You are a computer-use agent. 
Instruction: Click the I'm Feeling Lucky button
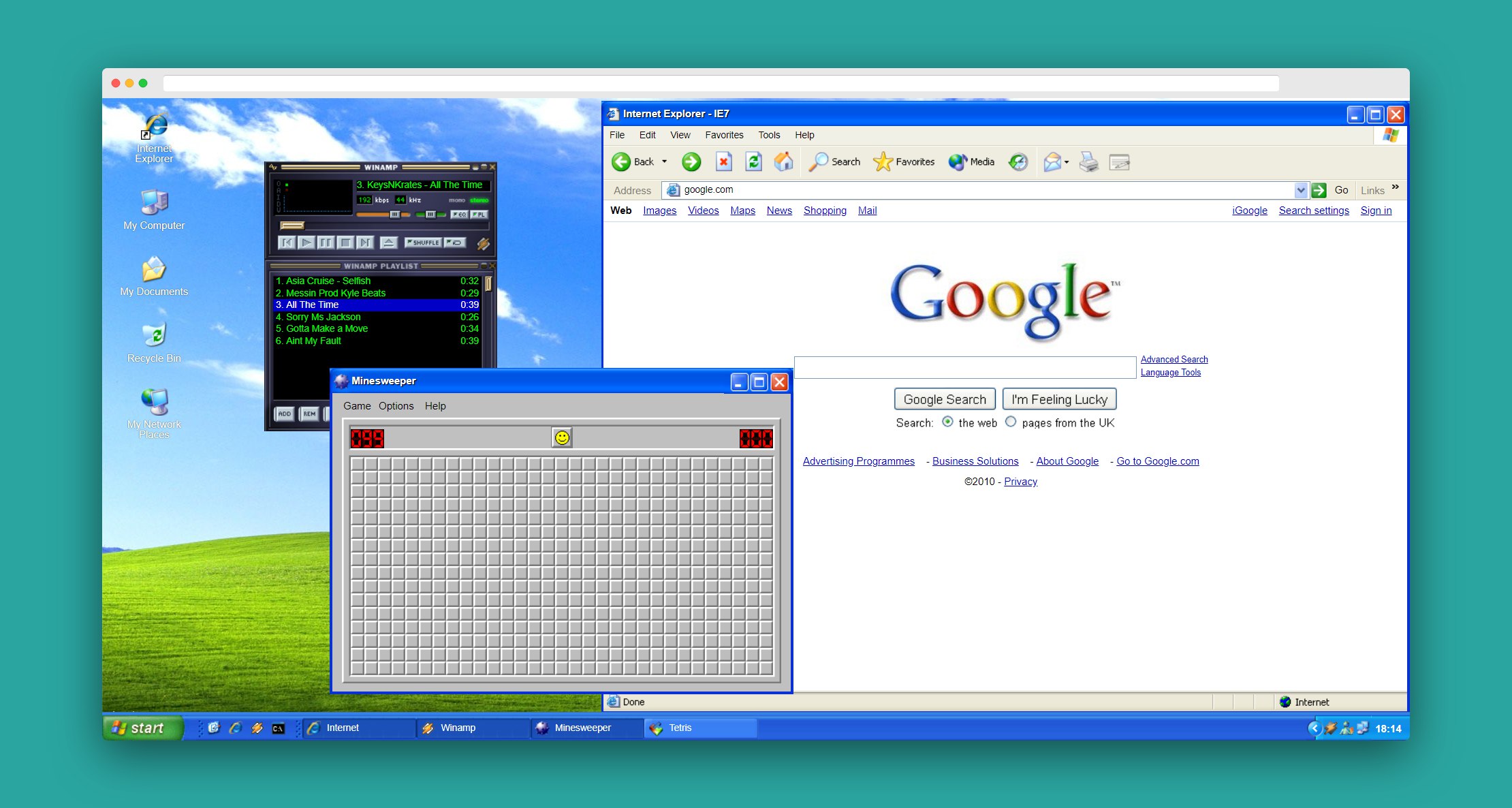(x=1059, y=399)
